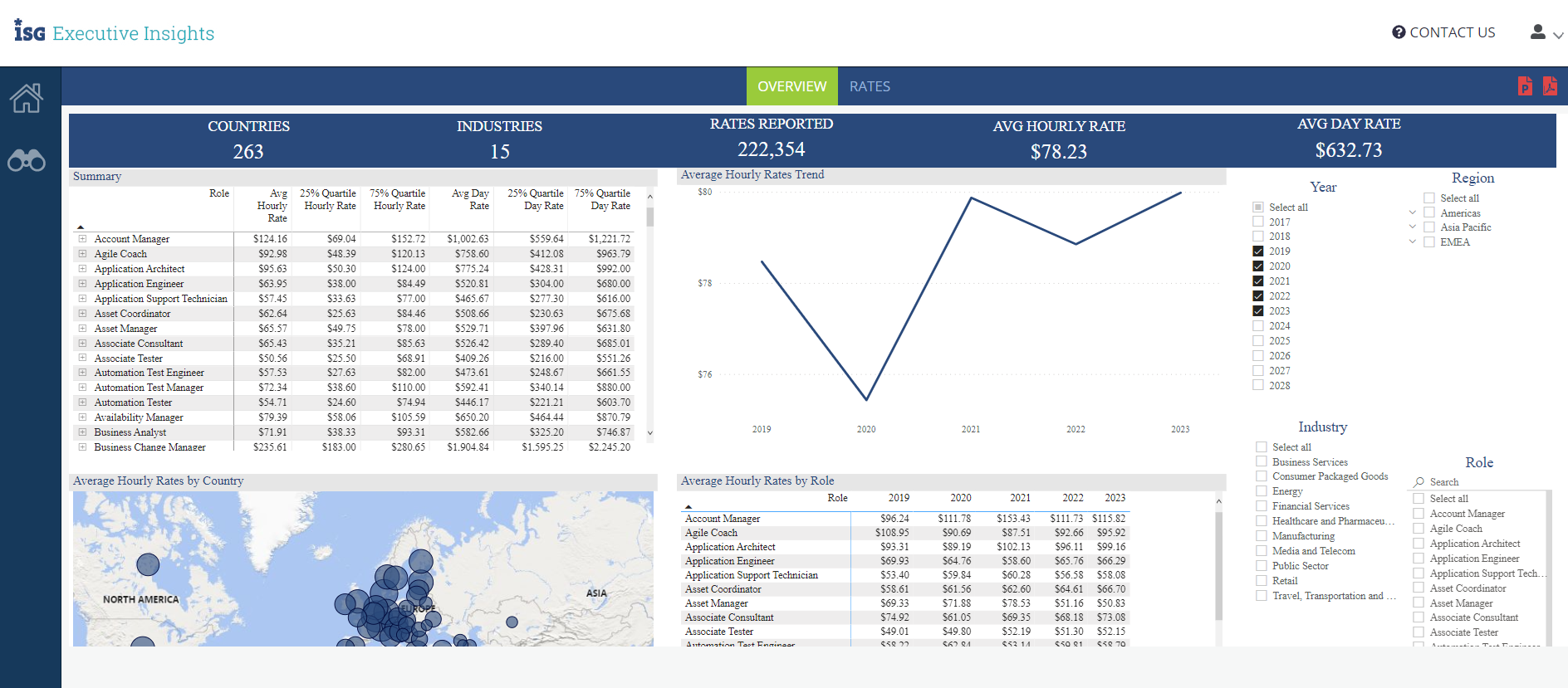Export dashboard to PowerPoint icon
The image size is (1568, 688).
click(1525, 85)
